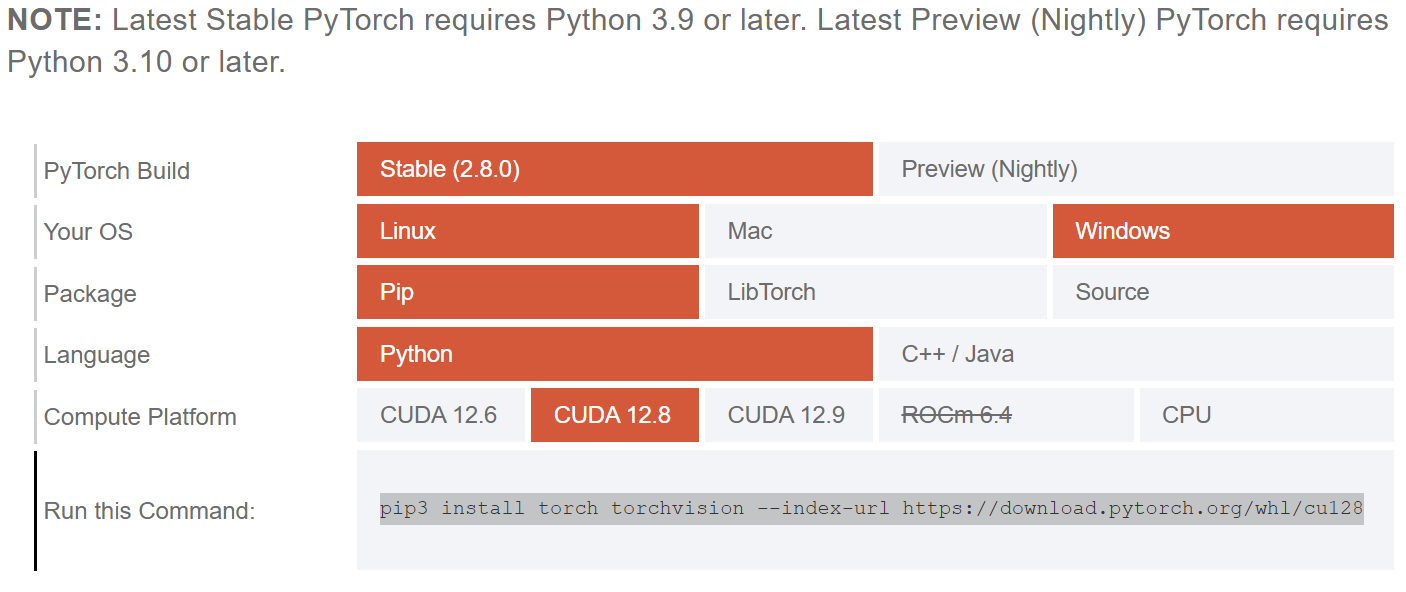Click the "Compute Platform" row label
The image size is (1406, 592).
140,417
